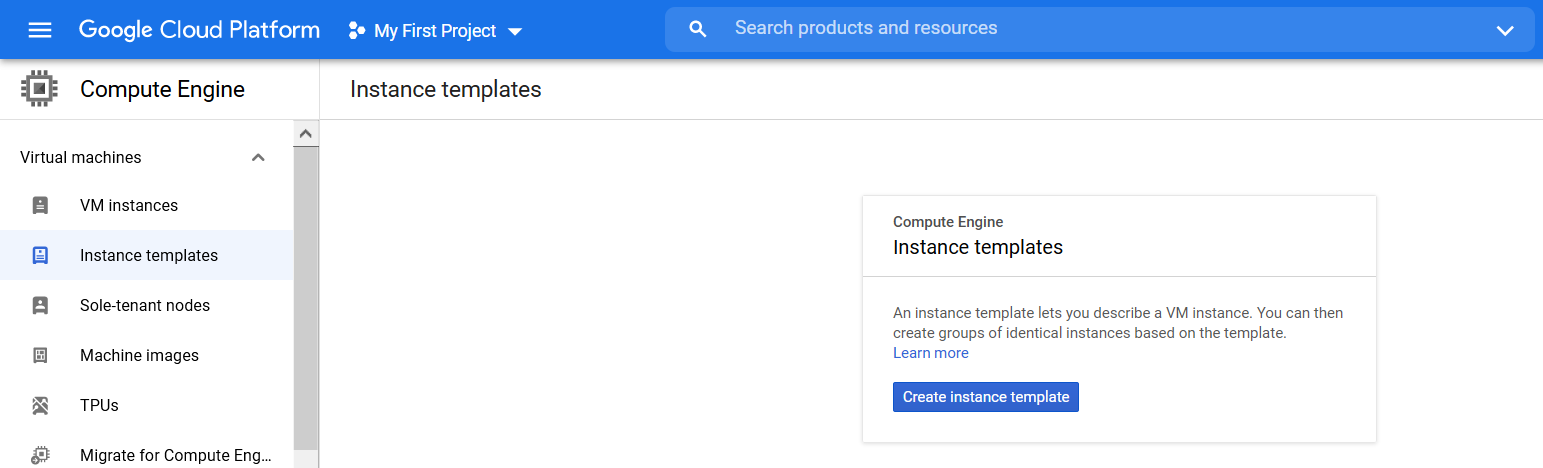Click Create instance template button
The image size is (1543, 468).
pos(986,397)
